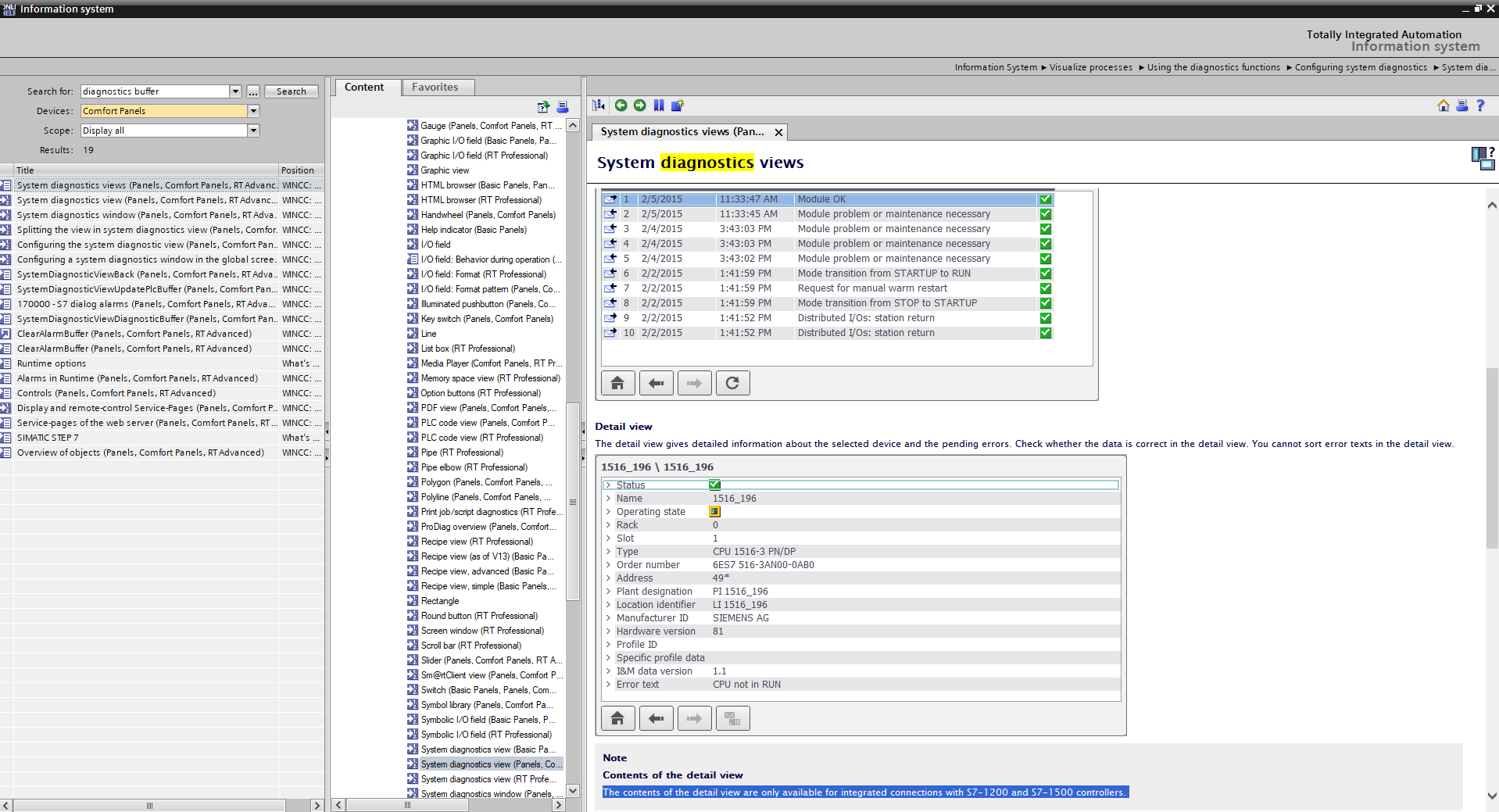Click the synchronize table of contents icon

(x=599, y=106)
